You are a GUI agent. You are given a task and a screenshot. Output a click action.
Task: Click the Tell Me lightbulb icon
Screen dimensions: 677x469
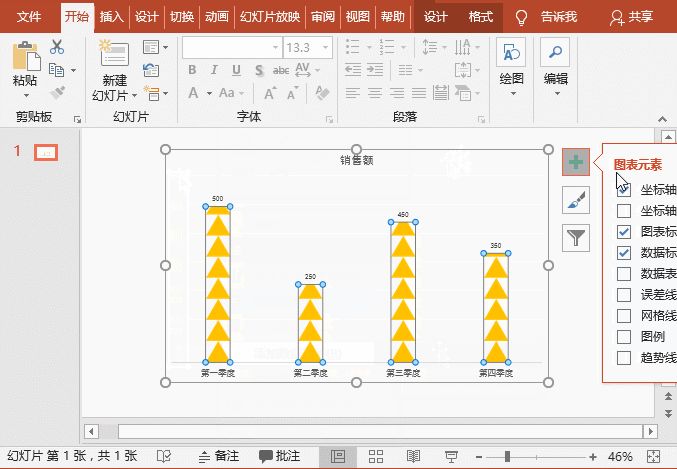[522, 17]
